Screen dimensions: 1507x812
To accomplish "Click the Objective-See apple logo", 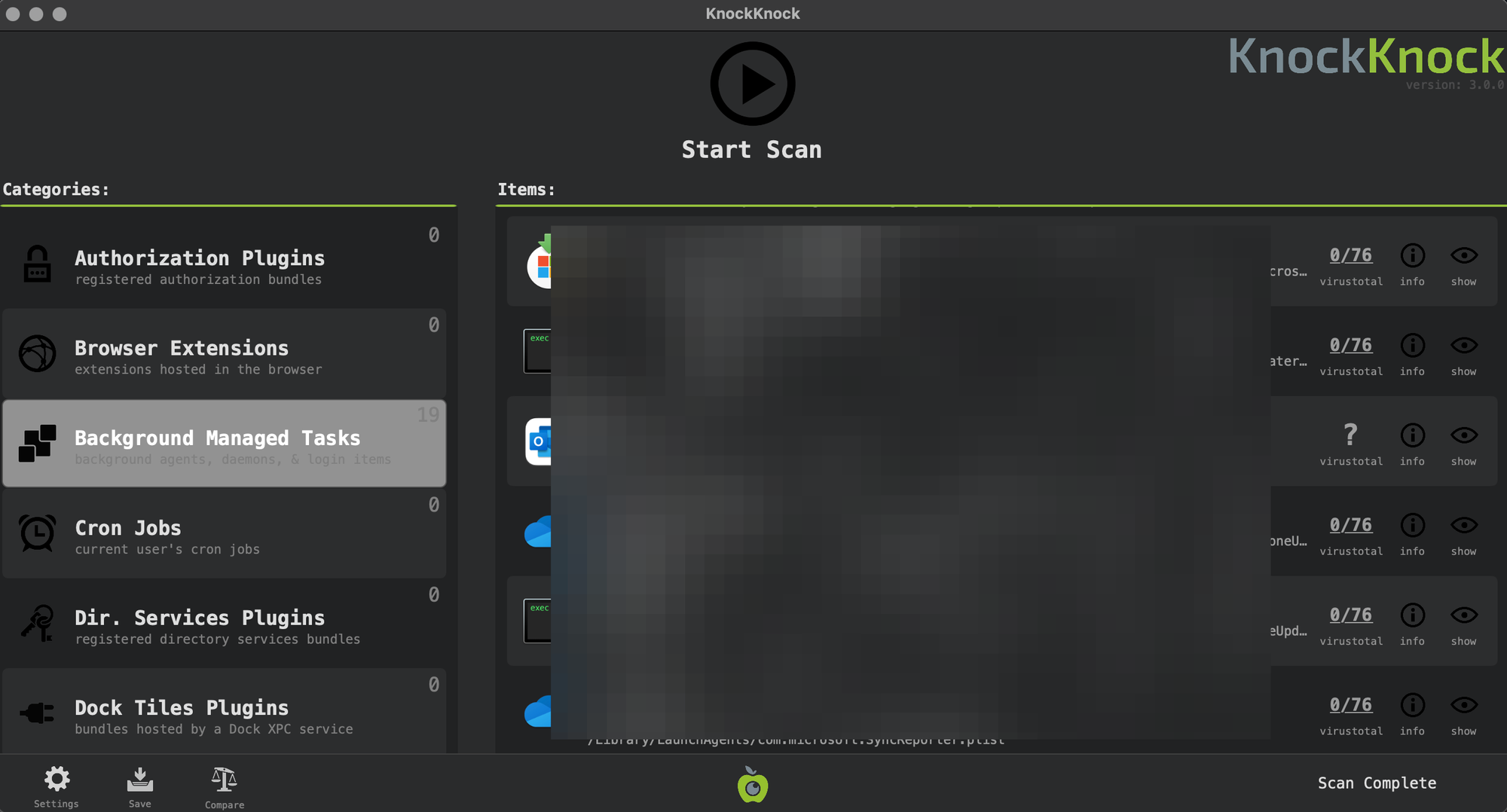I will click(x=753, y=784).
